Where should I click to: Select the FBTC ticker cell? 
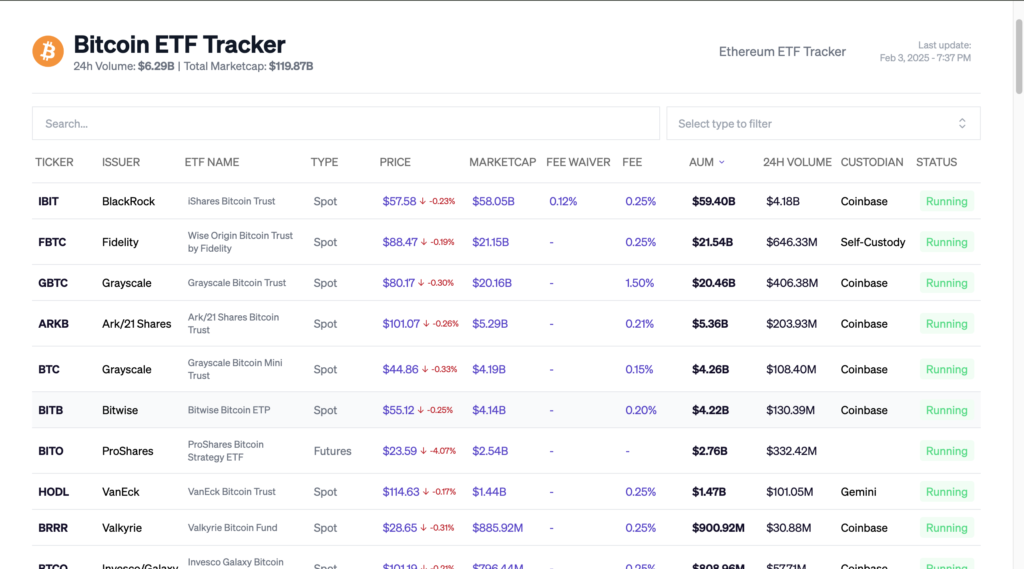(x=52, y=242)
